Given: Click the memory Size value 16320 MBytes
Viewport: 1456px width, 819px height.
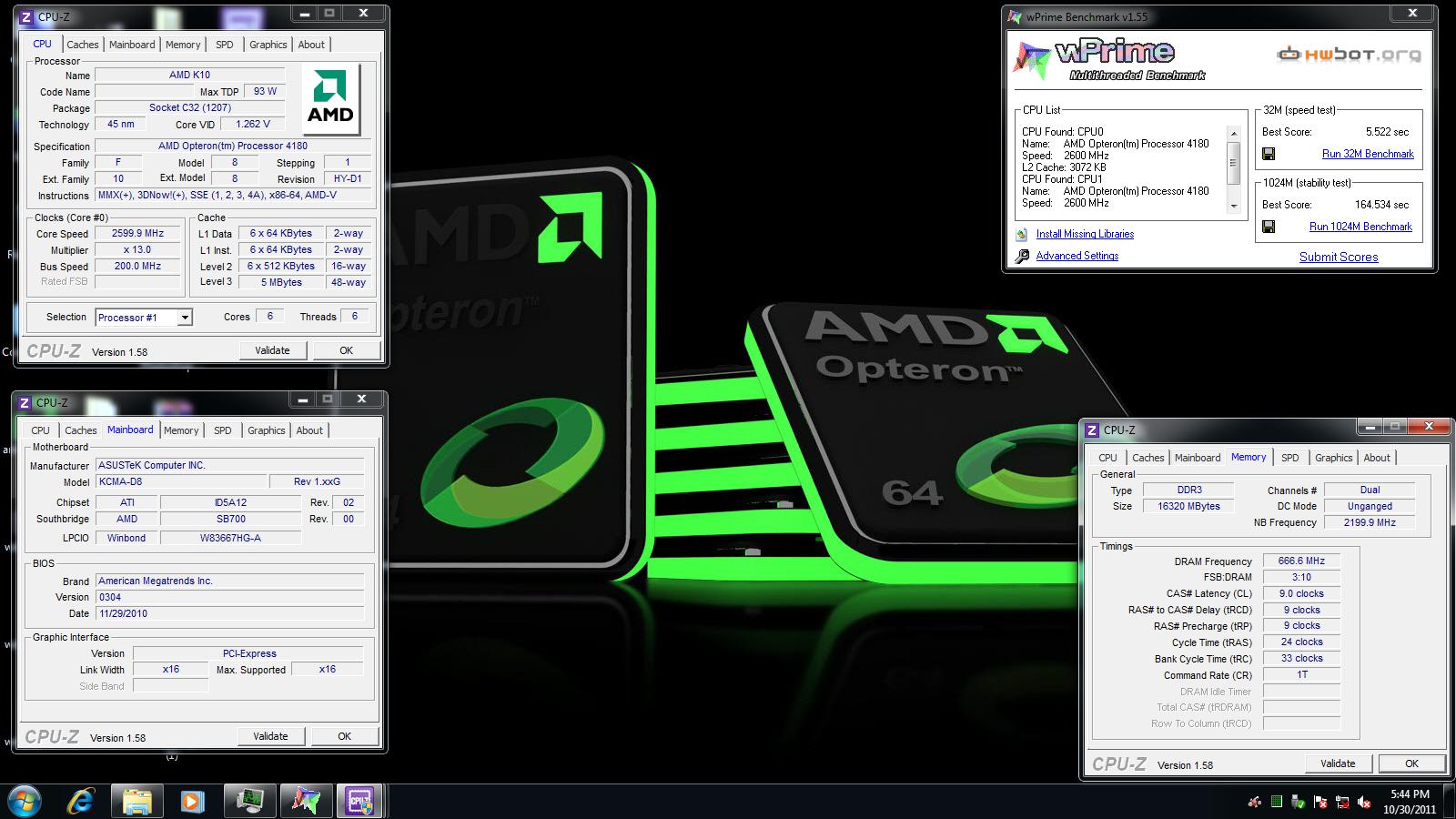Looking at the screenshot, I should click(x=1188, y=507).
